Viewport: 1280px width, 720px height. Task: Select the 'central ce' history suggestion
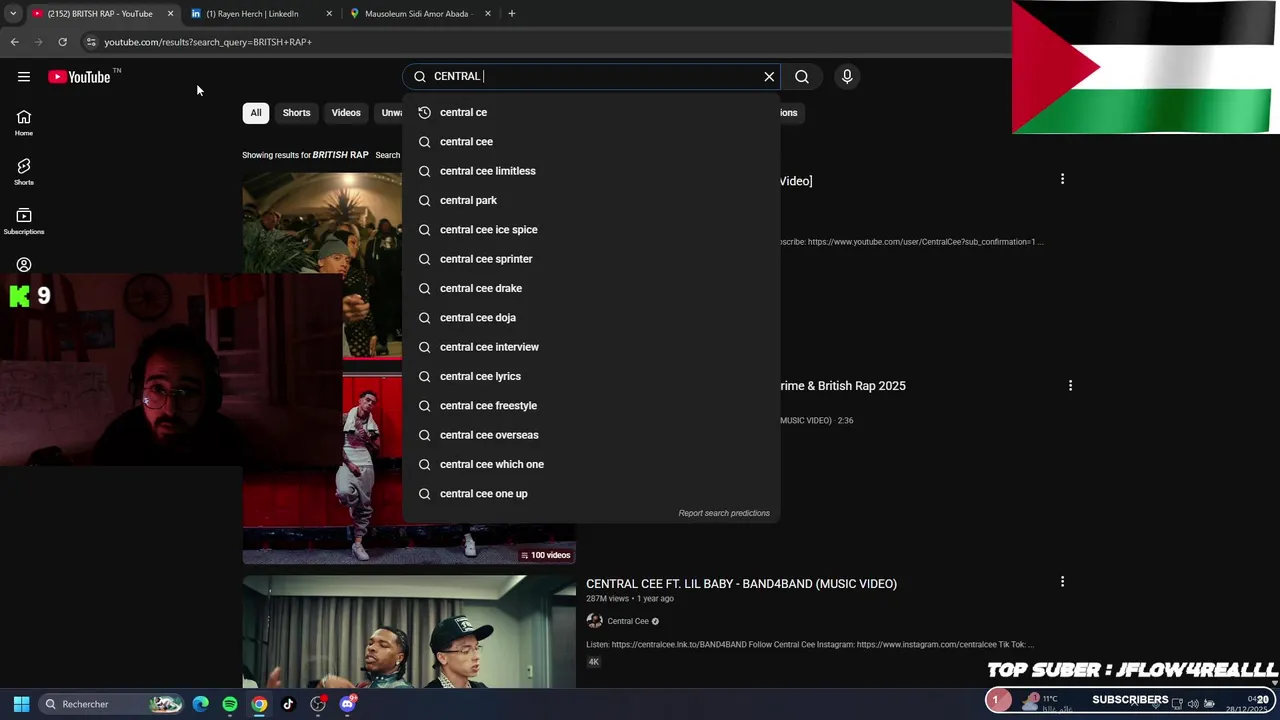pos(591,112)
